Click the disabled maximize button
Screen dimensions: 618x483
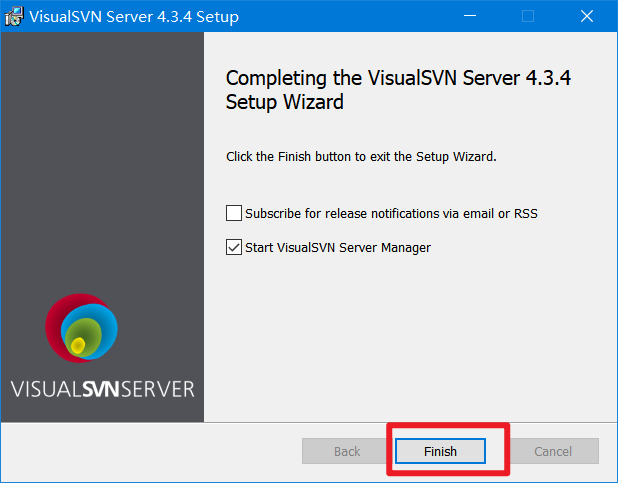coord(528,16)
